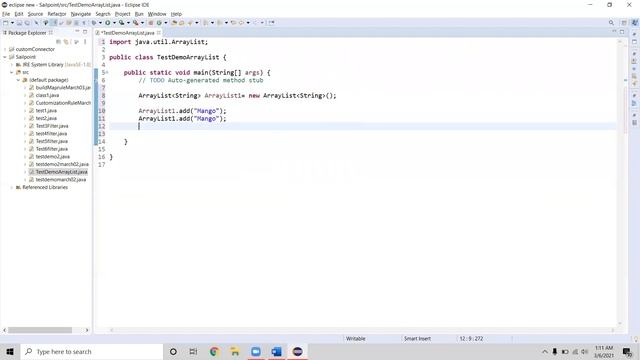Select TestDemoArrayList.java in Package Explorer
The height and width of the screenshot is (360, 640).
[x=62, y=172]
